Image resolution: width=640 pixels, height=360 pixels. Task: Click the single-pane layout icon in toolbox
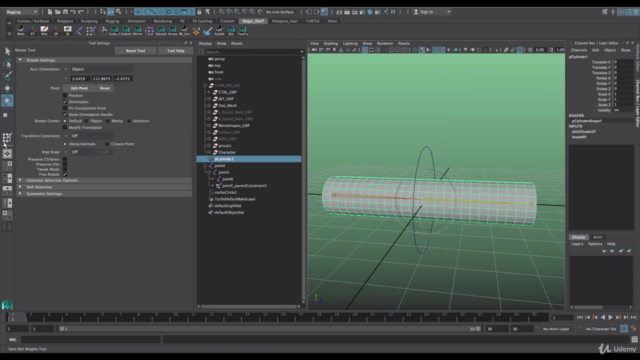coord(7,153)
